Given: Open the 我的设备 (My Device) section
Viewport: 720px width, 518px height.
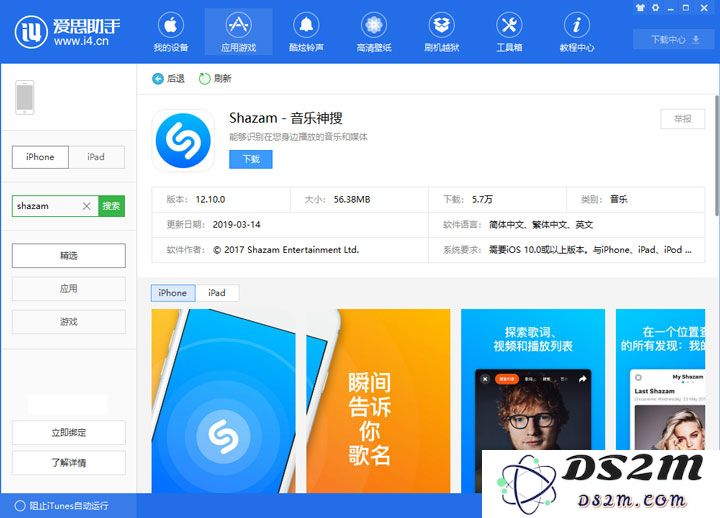Looking at the screenshot, I should [x=171, y=32].
